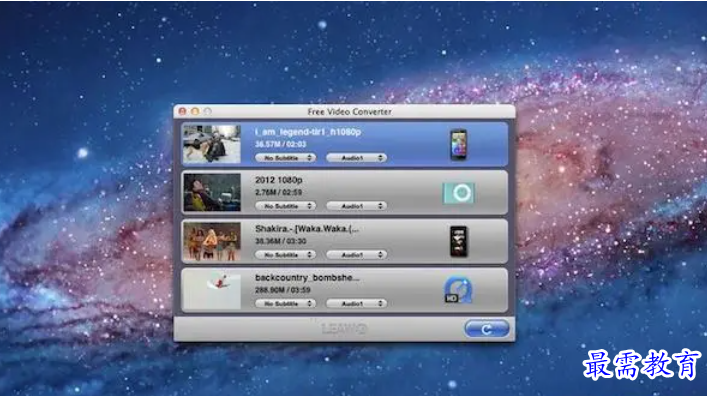Select the Shakira Waka Waka thumbnail
This screenshot has height=396, width=707.
(x=212, y=241)
